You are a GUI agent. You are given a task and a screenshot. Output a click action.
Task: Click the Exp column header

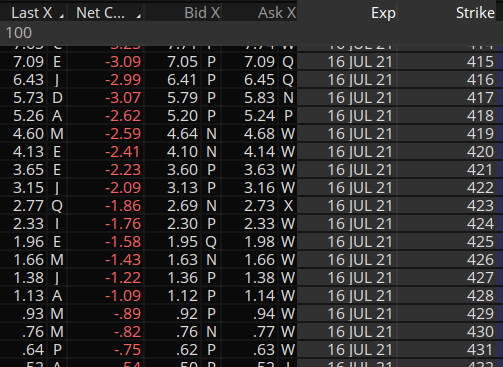coord(383,13)
